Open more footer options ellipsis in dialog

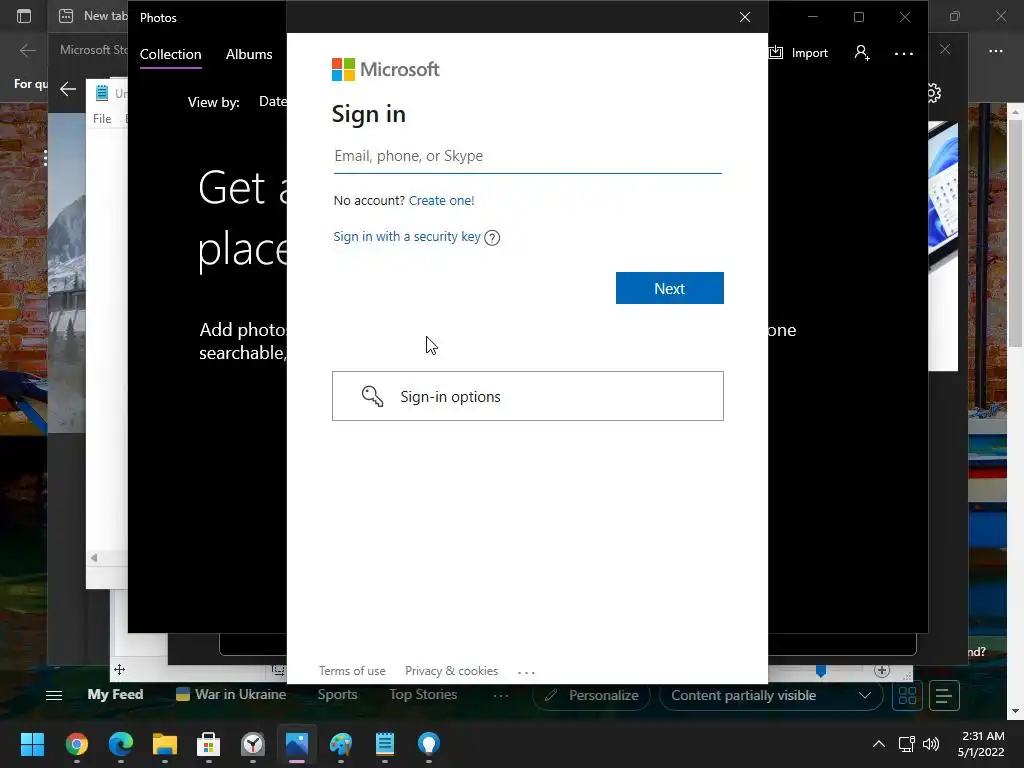[526, 672]
